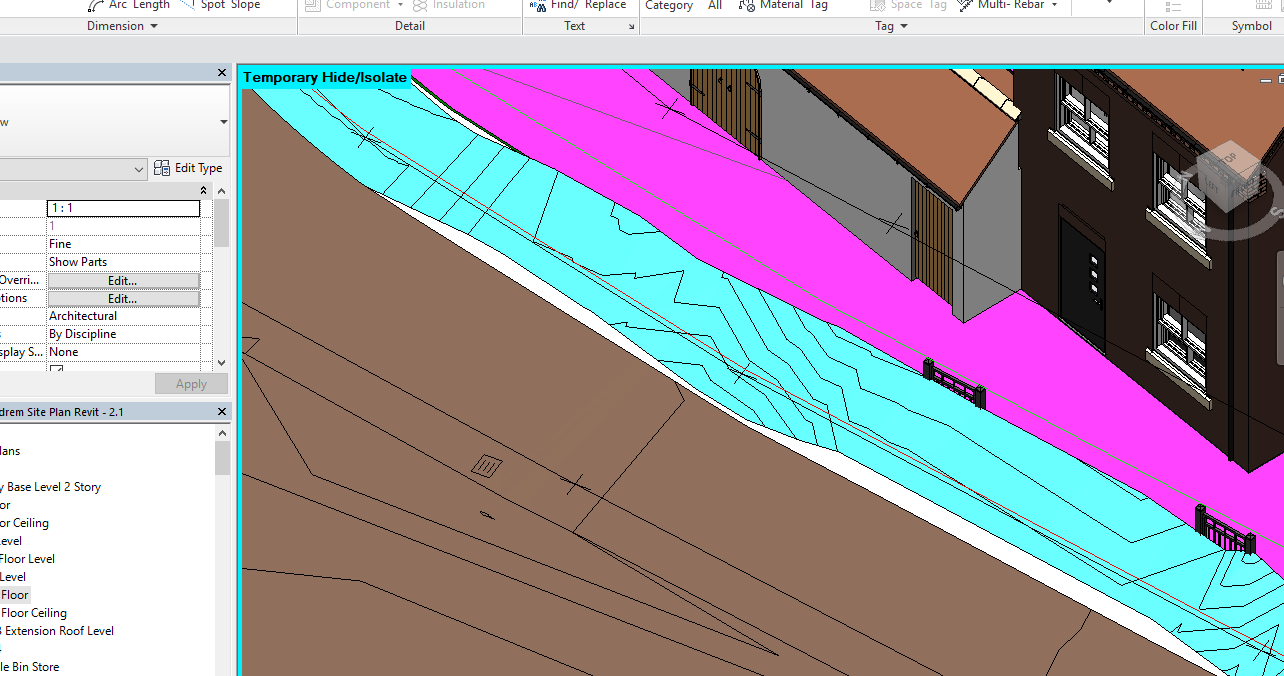Select the None display style value
1284x676 pixels.
pyautogui.click(x=123, y=352)
